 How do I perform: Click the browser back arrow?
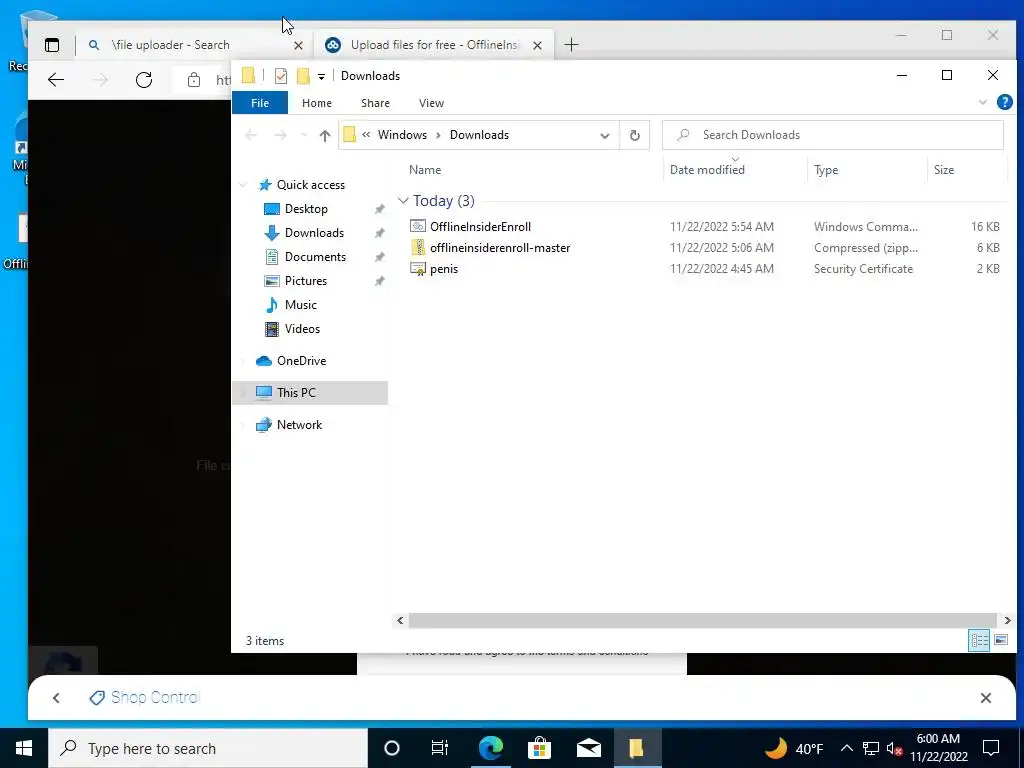(56, 80)
